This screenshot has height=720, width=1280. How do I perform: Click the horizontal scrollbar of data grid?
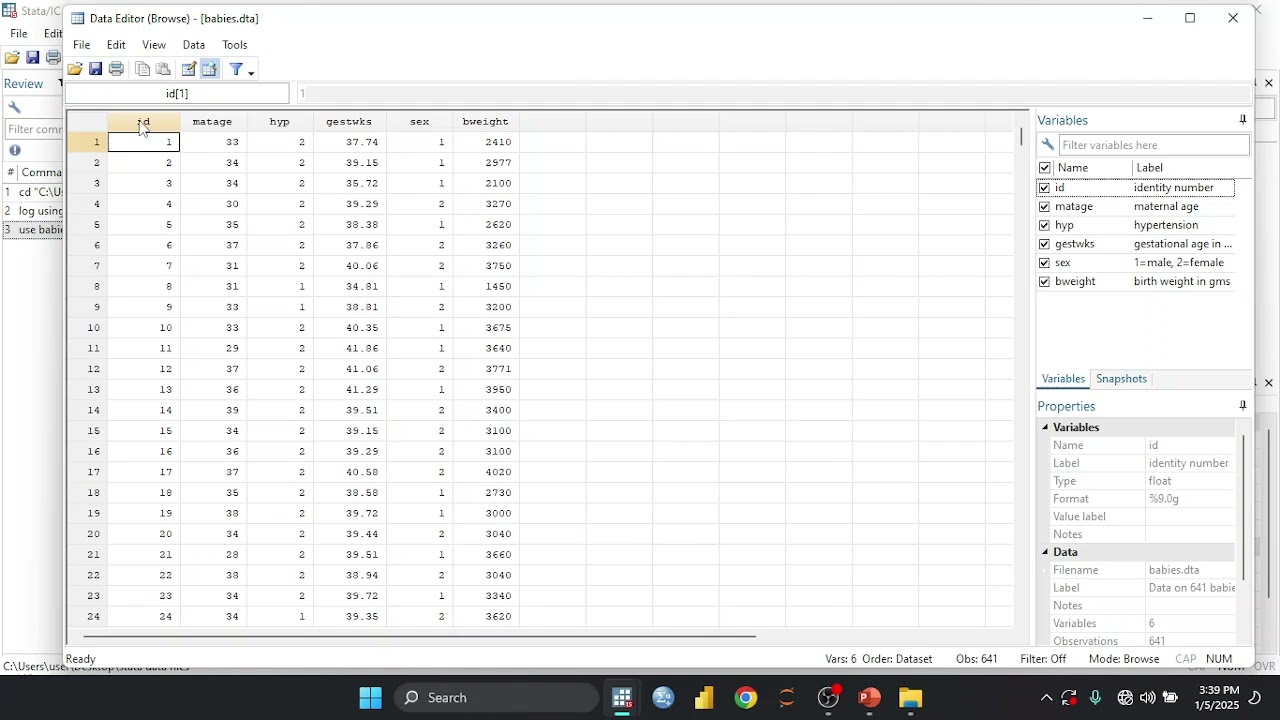pos(420,636)
